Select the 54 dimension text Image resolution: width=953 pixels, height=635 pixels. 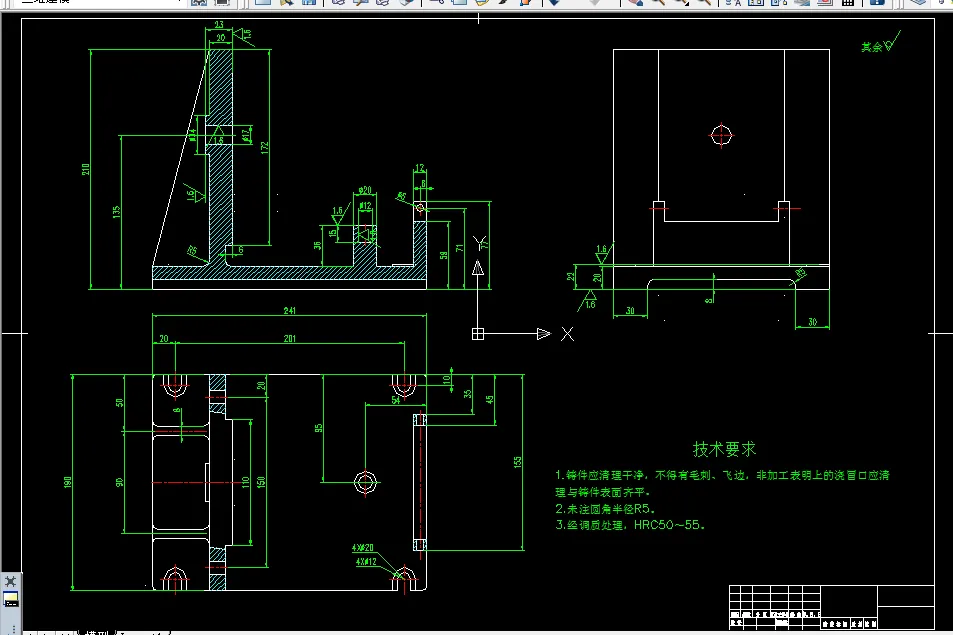[x=396, y=400]
